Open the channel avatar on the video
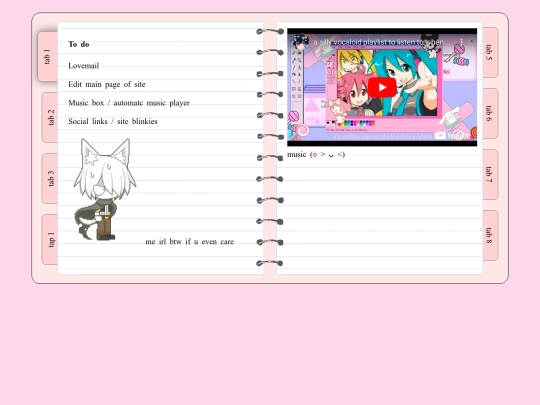 tap(300, 42)
